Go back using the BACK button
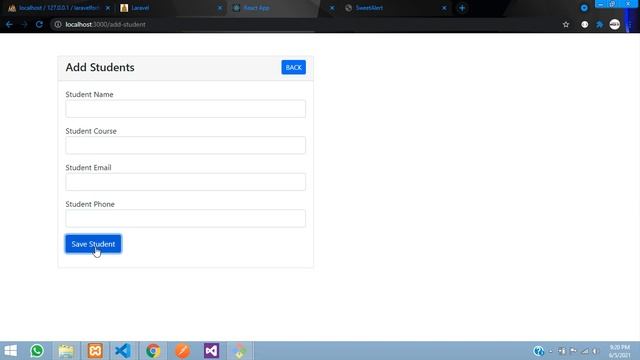 (293, 67)
